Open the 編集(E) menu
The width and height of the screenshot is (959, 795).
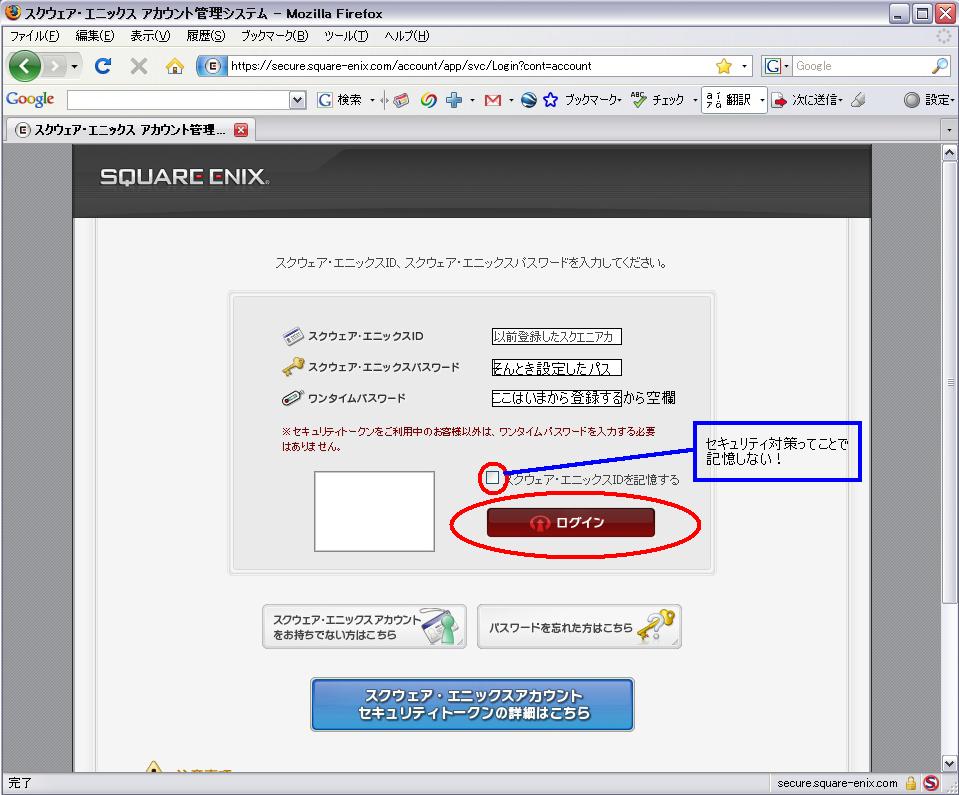pyautogui.click(x=95, y=35)
